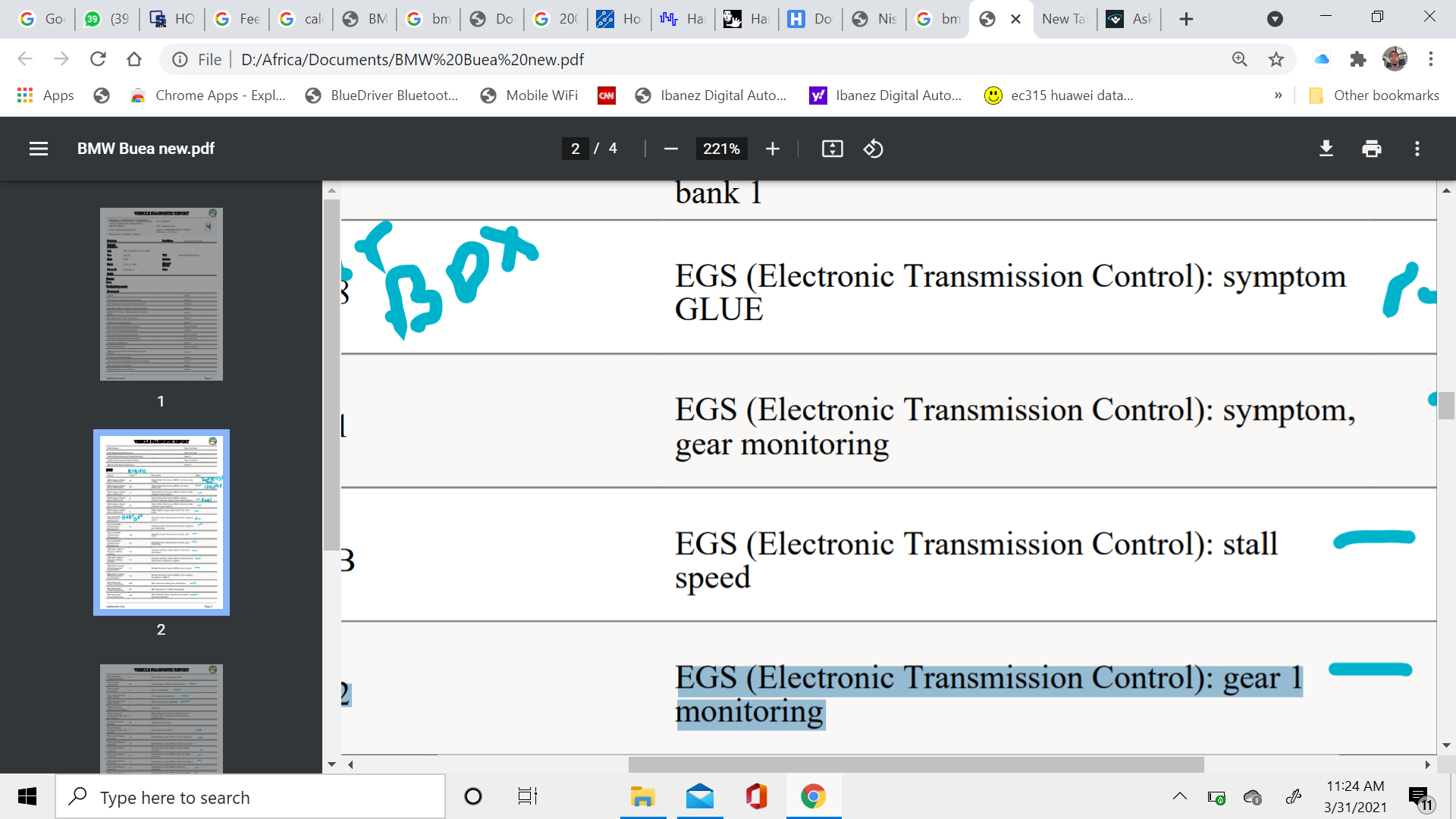Click the page number input field
Screen dimensions: 1456x819
tap(576, 149)
